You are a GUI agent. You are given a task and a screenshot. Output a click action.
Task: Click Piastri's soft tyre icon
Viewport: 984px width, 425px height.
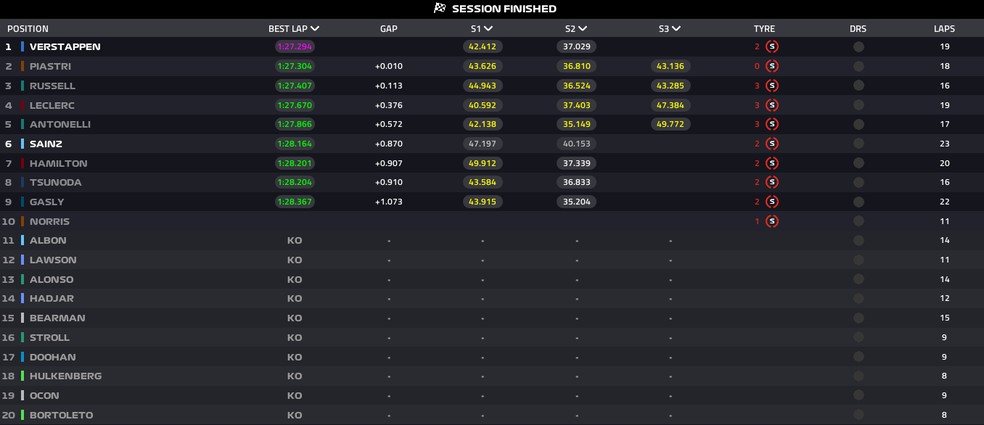[772, 66]
